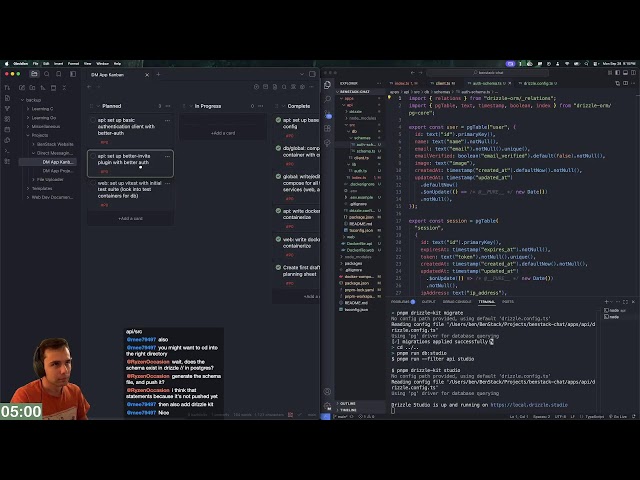Viewport: 640px width, 480px height.
Task: Create a new terminal with the plus icon
Action: tap(607, 302)
